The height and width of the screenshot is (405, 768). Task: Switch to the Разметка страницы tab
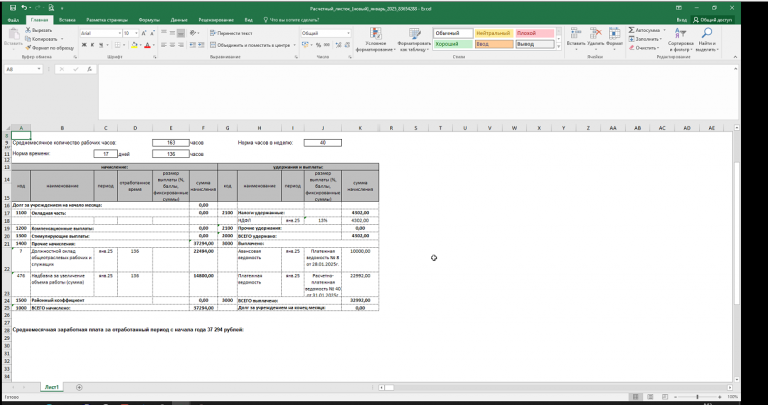tap(107, 20)
